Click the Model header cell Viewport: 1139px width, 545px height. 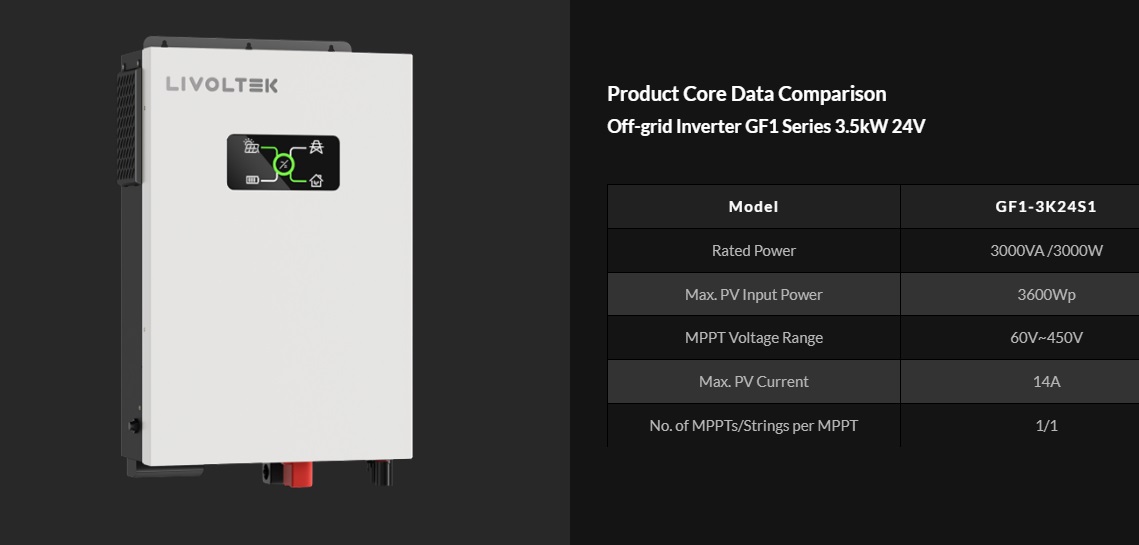click(754, 206)
